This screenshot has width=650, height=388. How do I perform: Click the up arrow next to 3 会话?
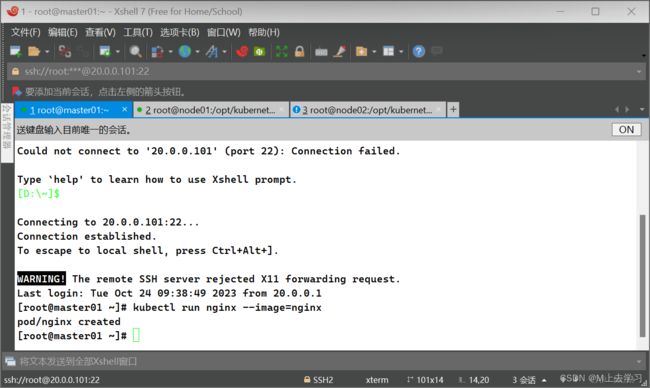coord(544,380)
